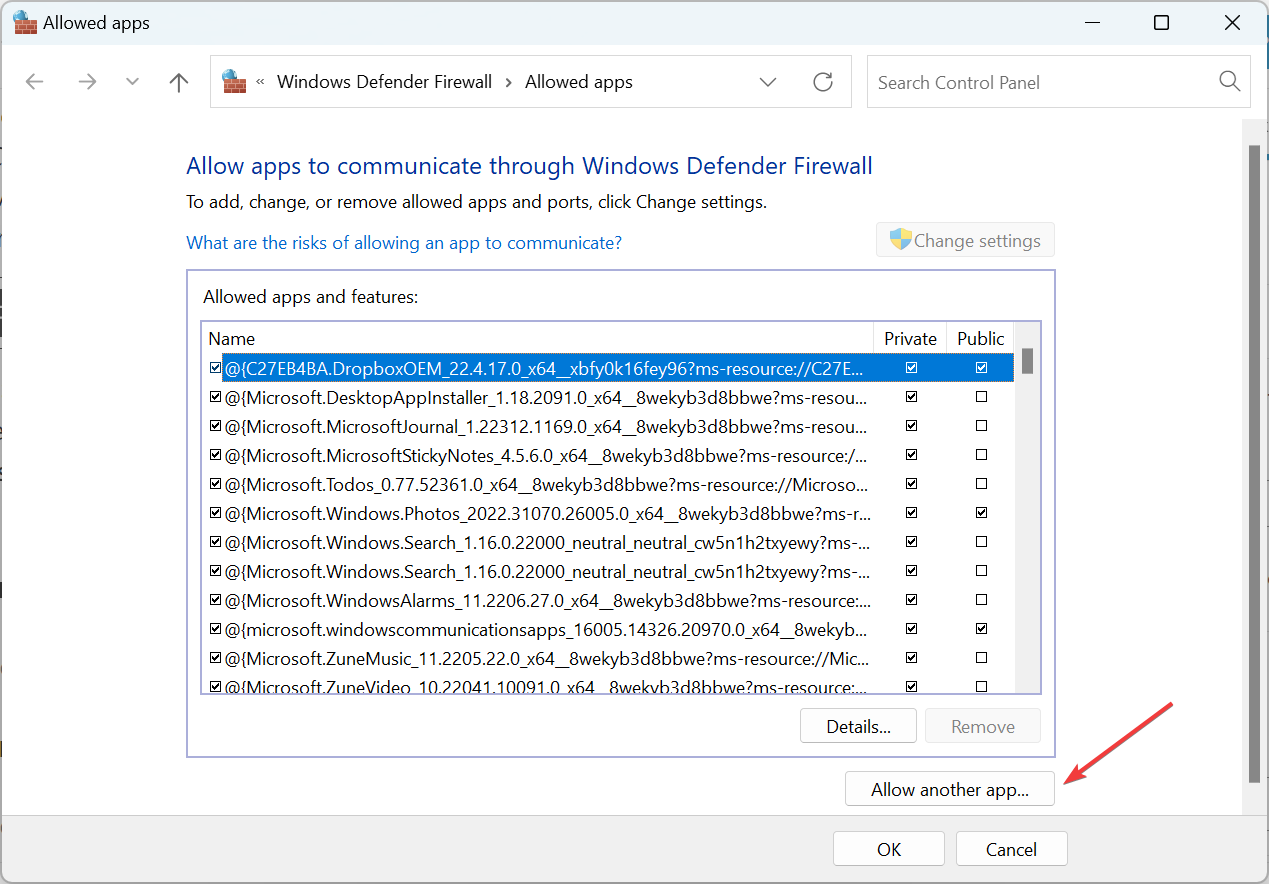Select the Microsoft.Windows.Photos row text
Image resolution: width=1269 pixels, height=884 pixels.
click(x=547, y=513)
